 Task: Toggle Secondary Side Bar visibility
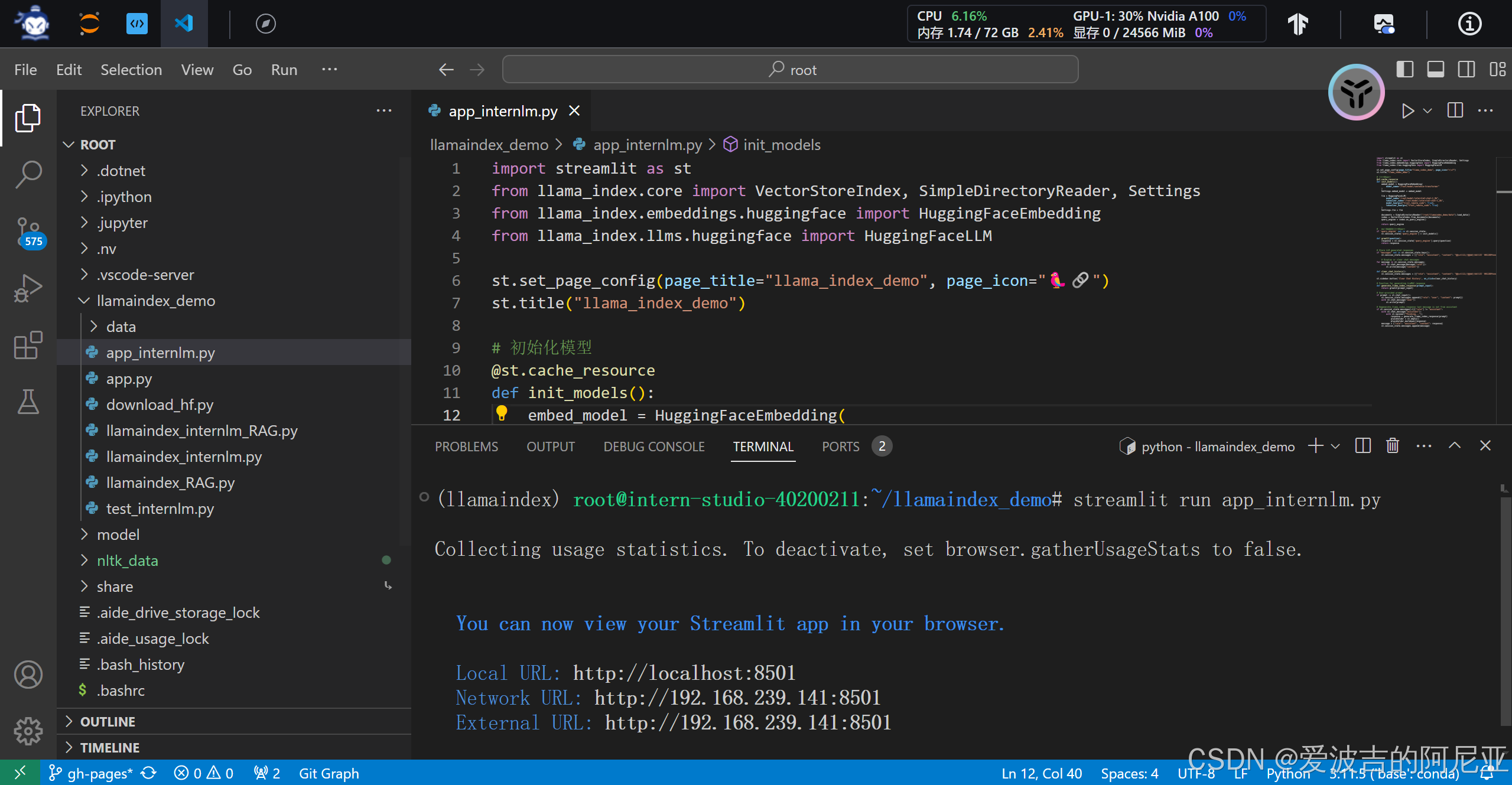click(x=1467, y=70)
